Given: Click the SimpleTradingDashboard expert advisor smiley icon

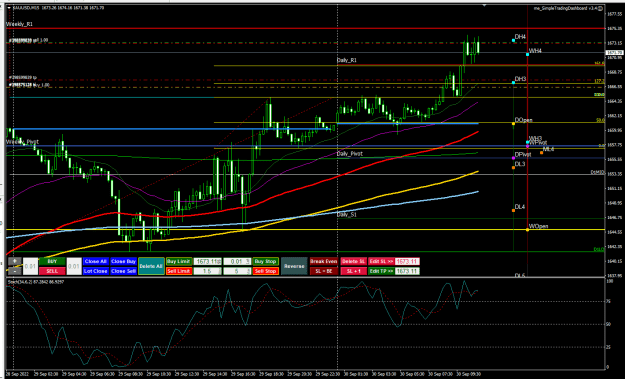Looking at the screenshot, I should click(601, 8).
